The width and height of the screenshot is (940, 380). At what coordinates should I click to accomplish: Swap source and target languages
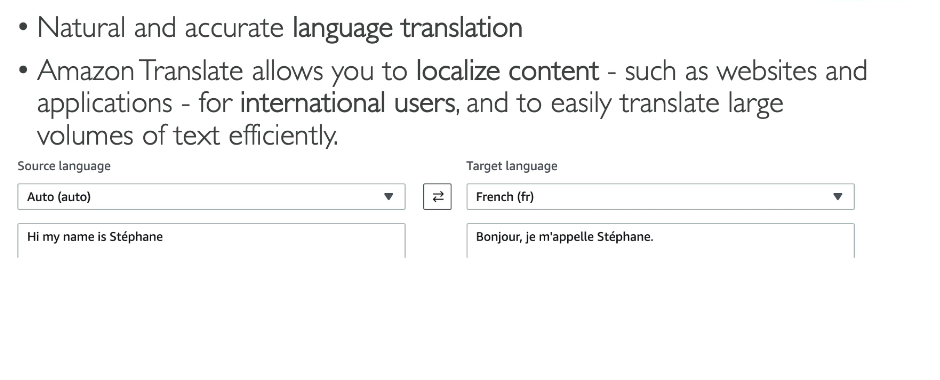[437, 197]
